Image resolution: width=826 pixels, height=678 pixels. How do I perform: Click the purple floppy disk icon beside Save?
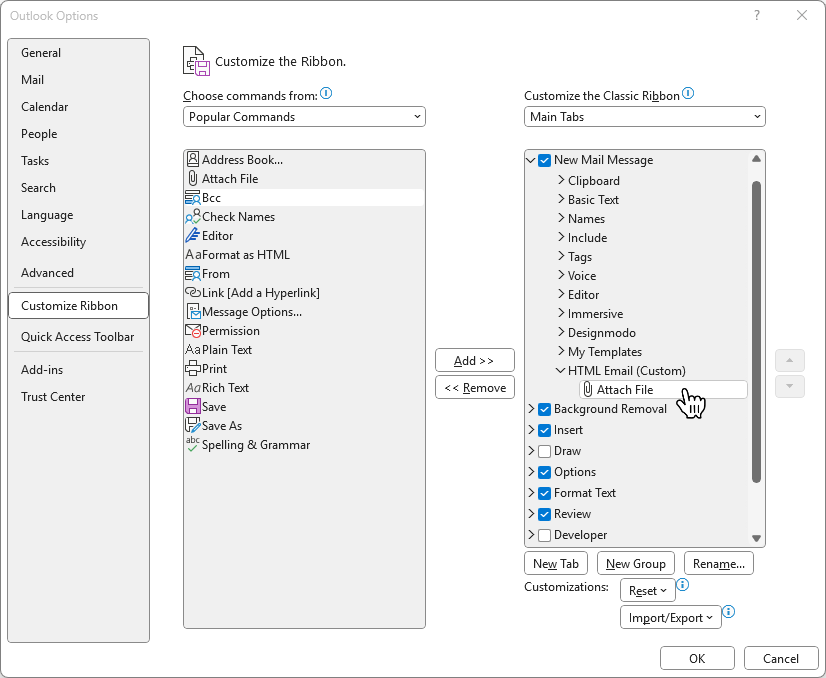click(x=193, y=406)
